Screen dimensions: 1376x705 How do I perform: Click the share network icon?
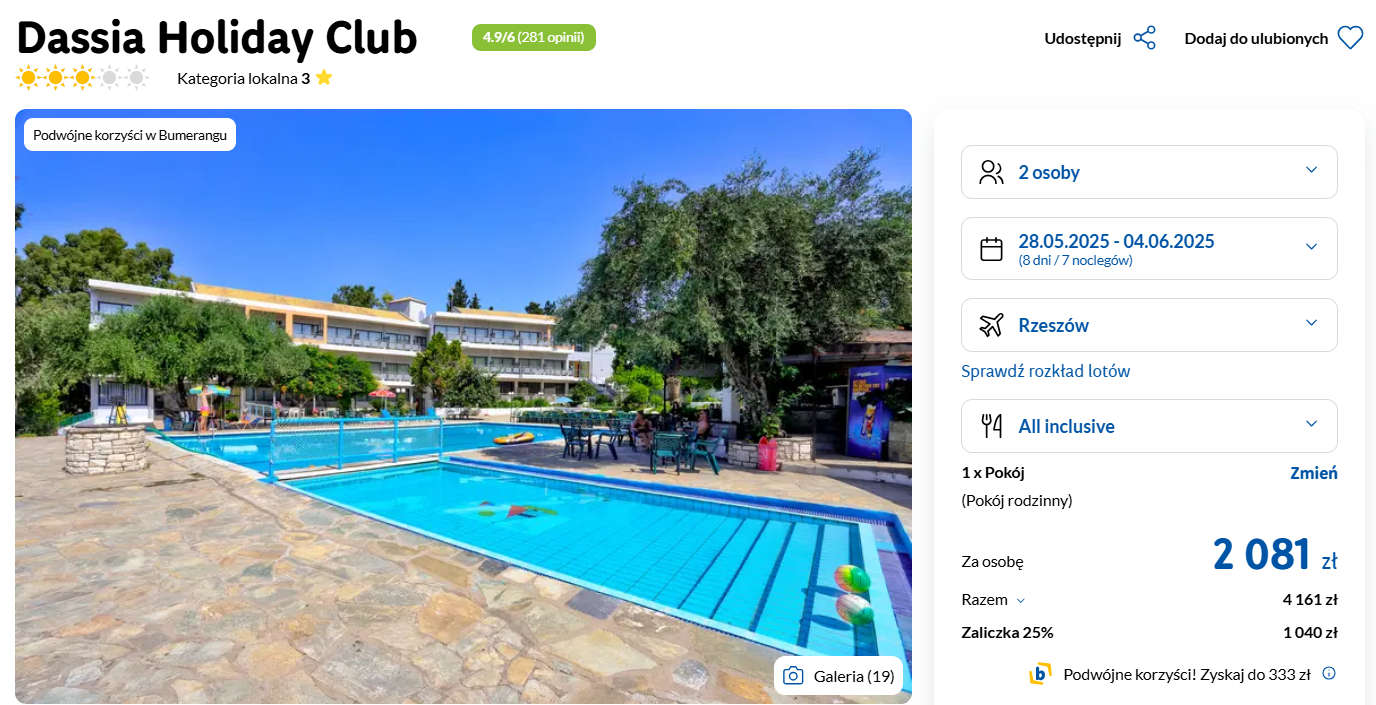[x=1145, y=38]
